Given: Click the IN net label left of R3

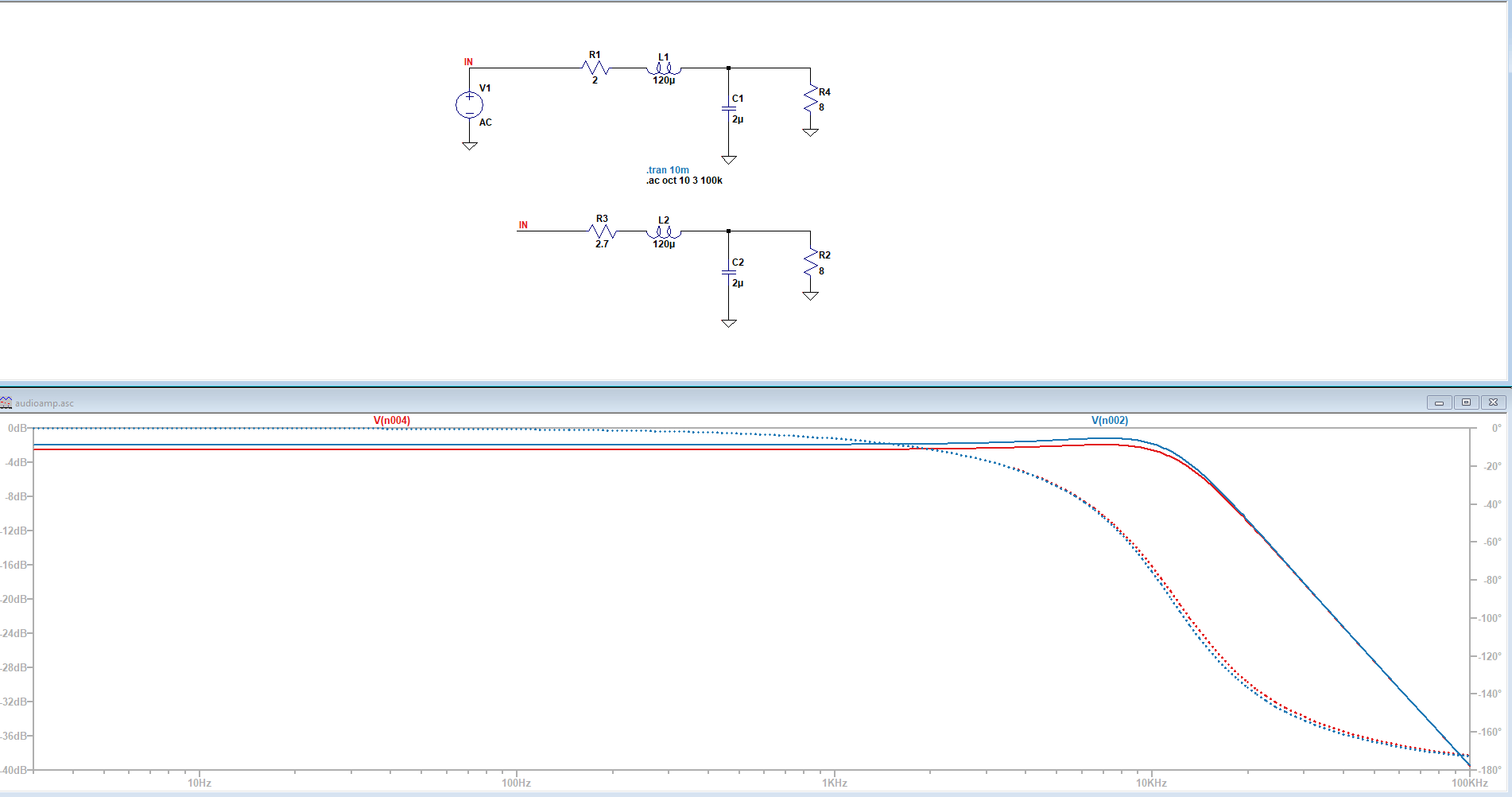Looking at the screenshot, I should 523,225.
